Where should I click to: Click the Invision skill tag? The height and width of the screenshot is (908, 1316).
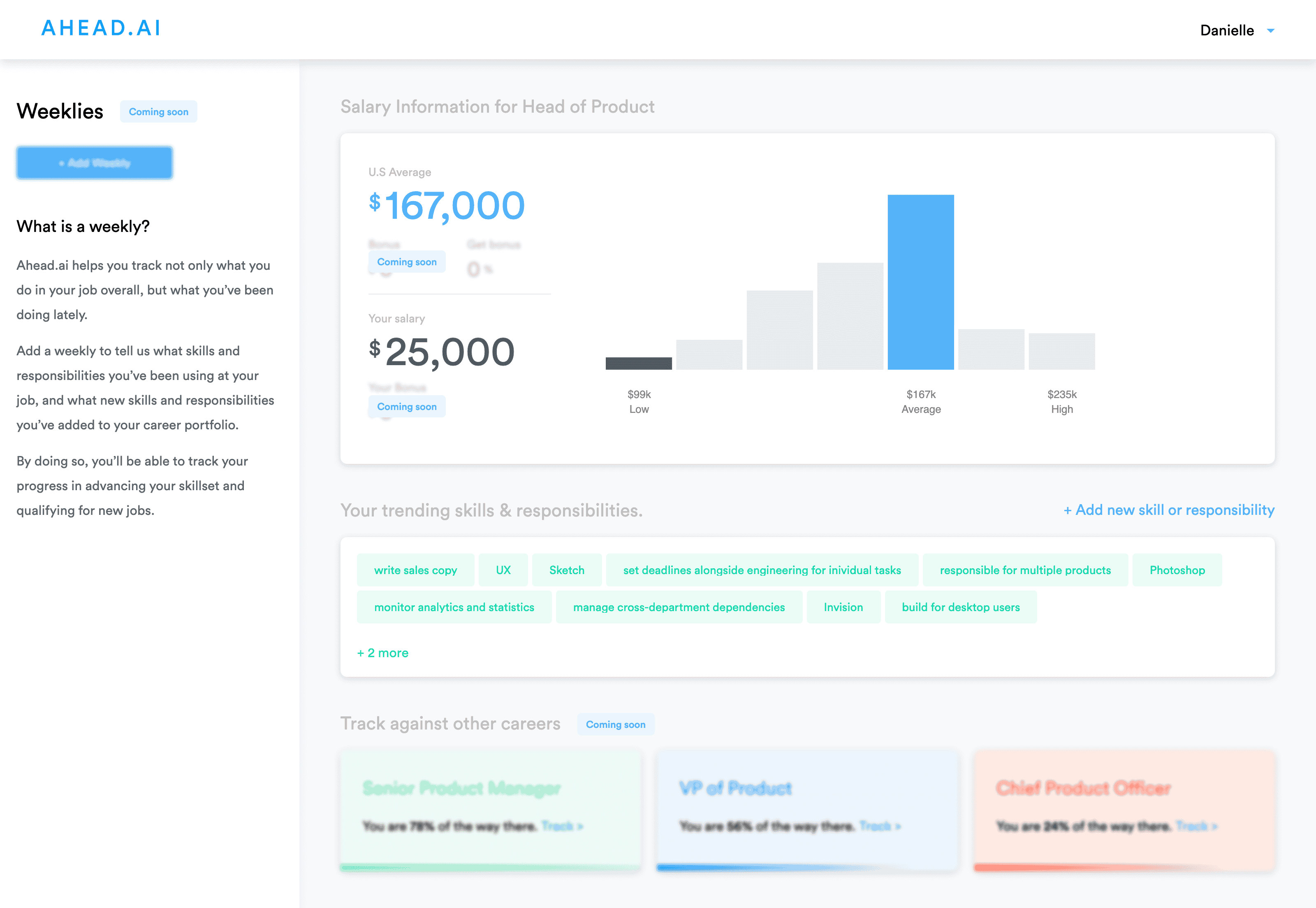pyautogui.click(x=843, y=607)
